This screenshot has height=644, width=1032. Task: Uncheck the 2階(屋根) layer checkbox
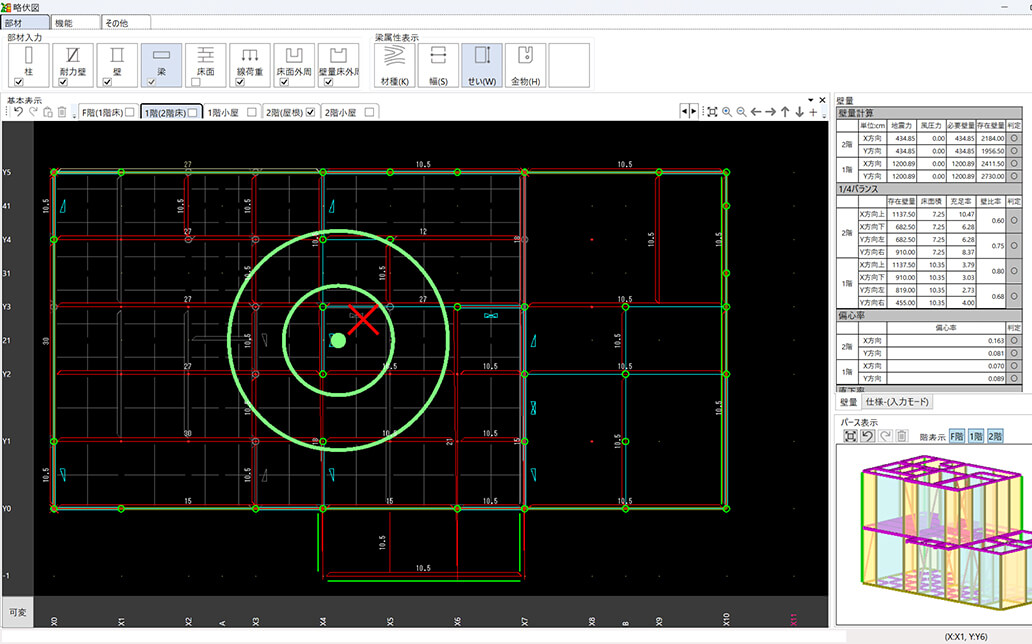[310, 112]
